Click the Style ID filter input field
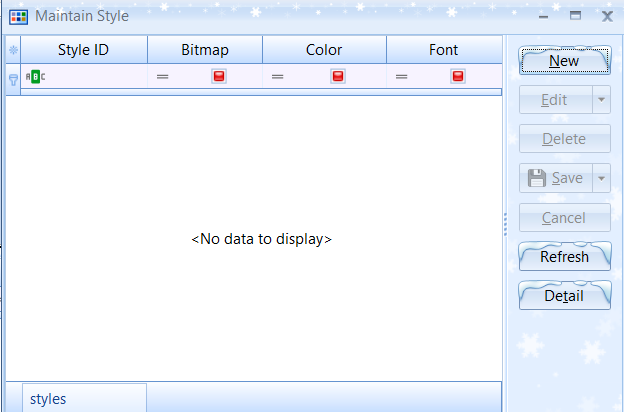Viewport: 624px width, 412px height. (95, 77)
